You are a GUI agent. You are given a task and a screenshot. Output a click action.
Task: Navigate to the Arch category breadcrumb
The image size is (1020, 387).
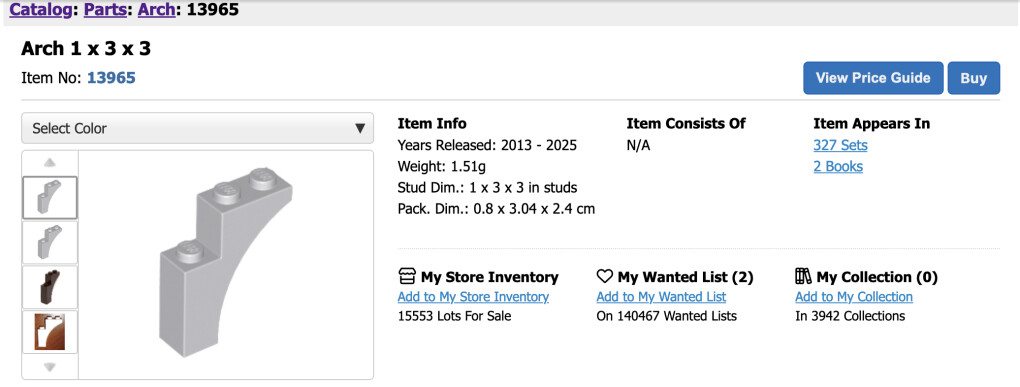156,10
